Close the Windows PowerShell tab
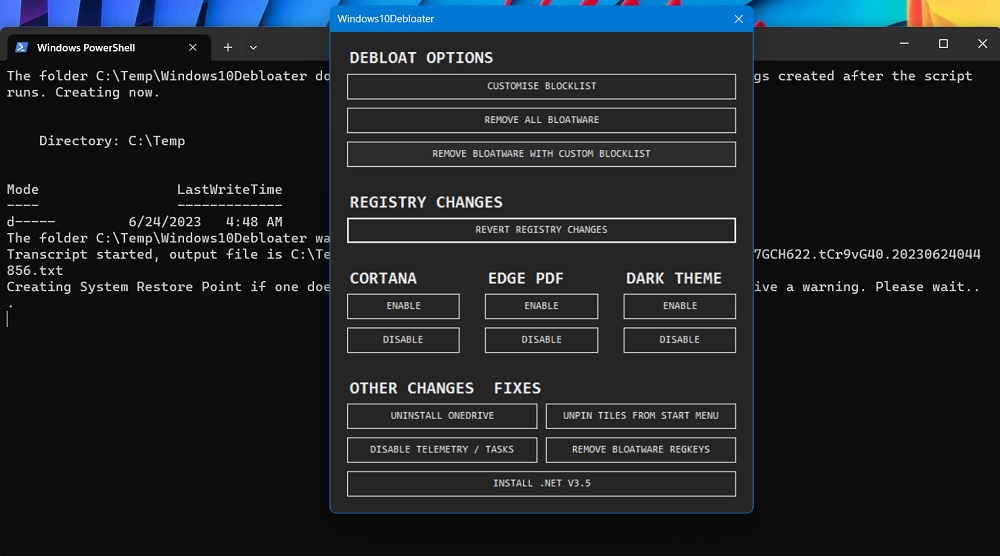The width and height of the screenshot is (1000, 556). (193, 48)
